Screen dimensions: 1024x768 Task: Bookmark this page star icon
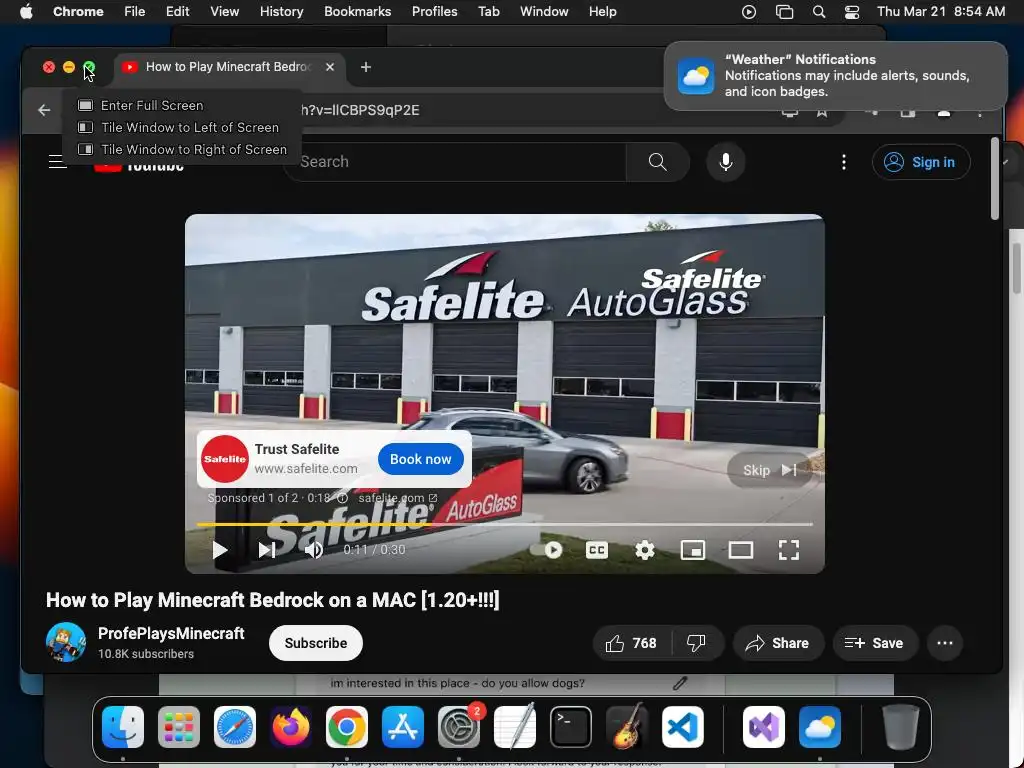tap(822, 112)
